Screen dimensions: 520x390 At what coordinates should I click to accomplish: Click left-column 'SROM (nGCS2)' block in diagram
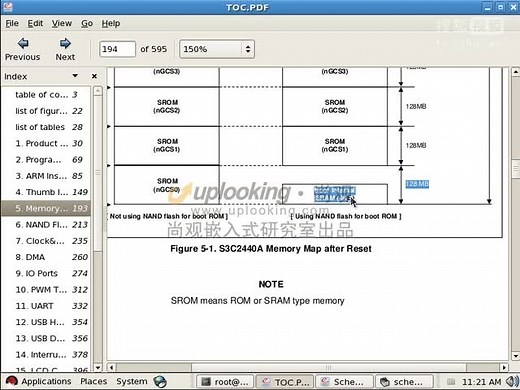(x=167, y=106)
